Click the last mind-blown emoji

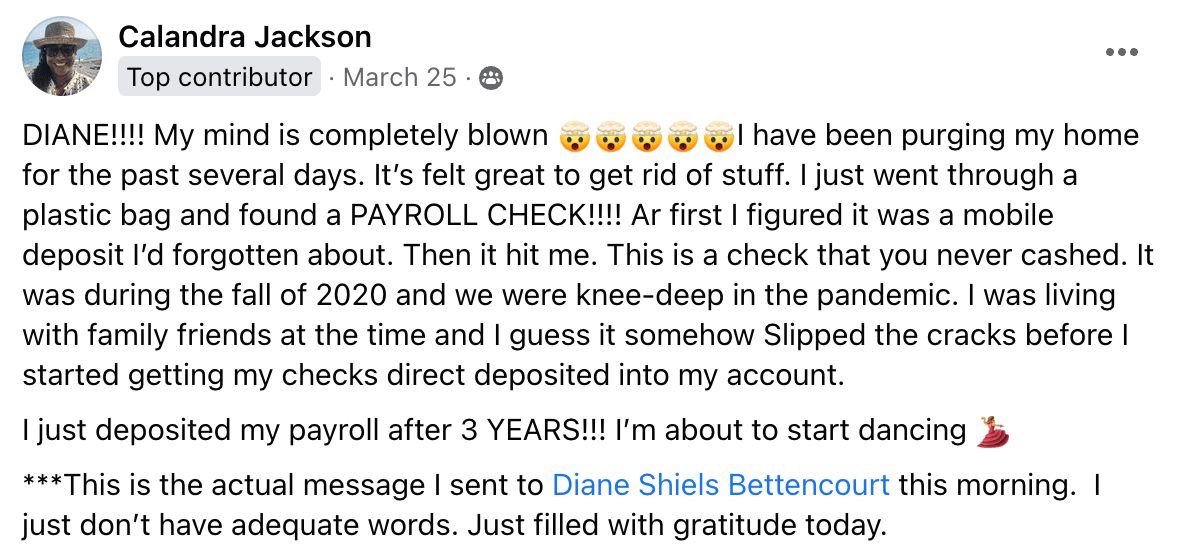tap(718, 135)
